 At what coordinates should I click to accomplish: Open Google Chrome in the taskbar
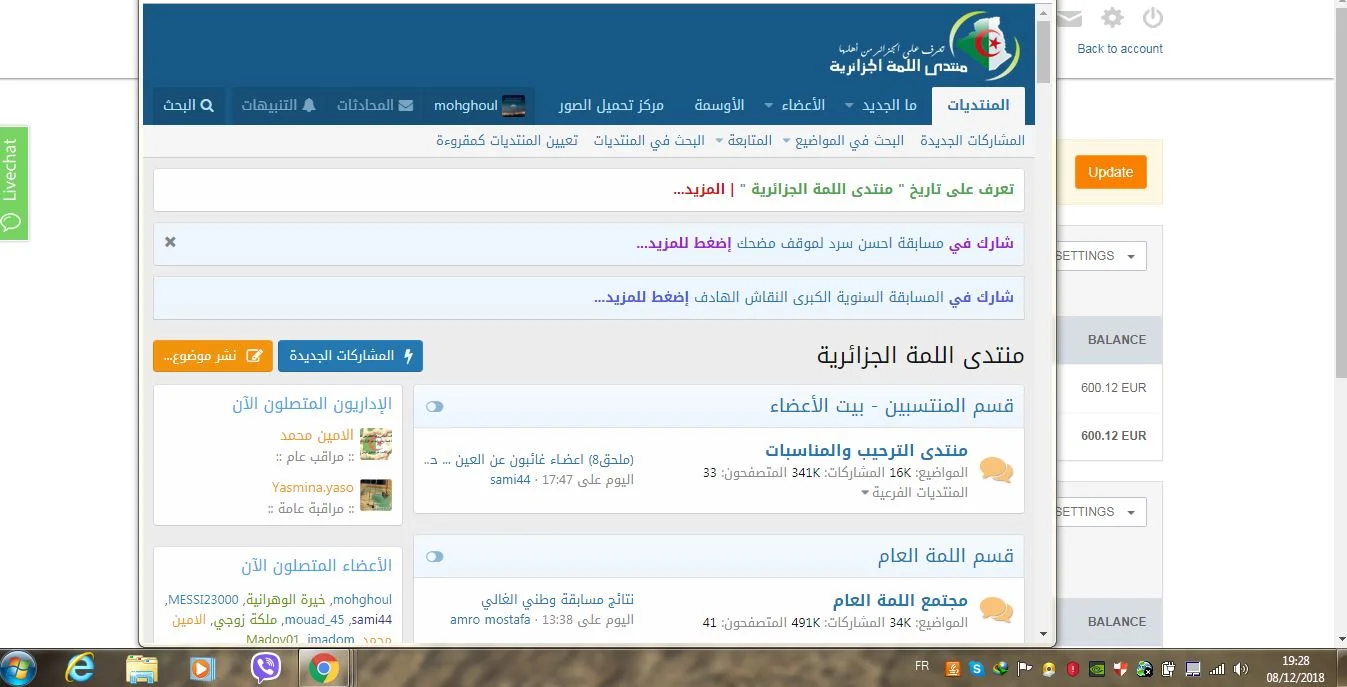coord(323,667)
